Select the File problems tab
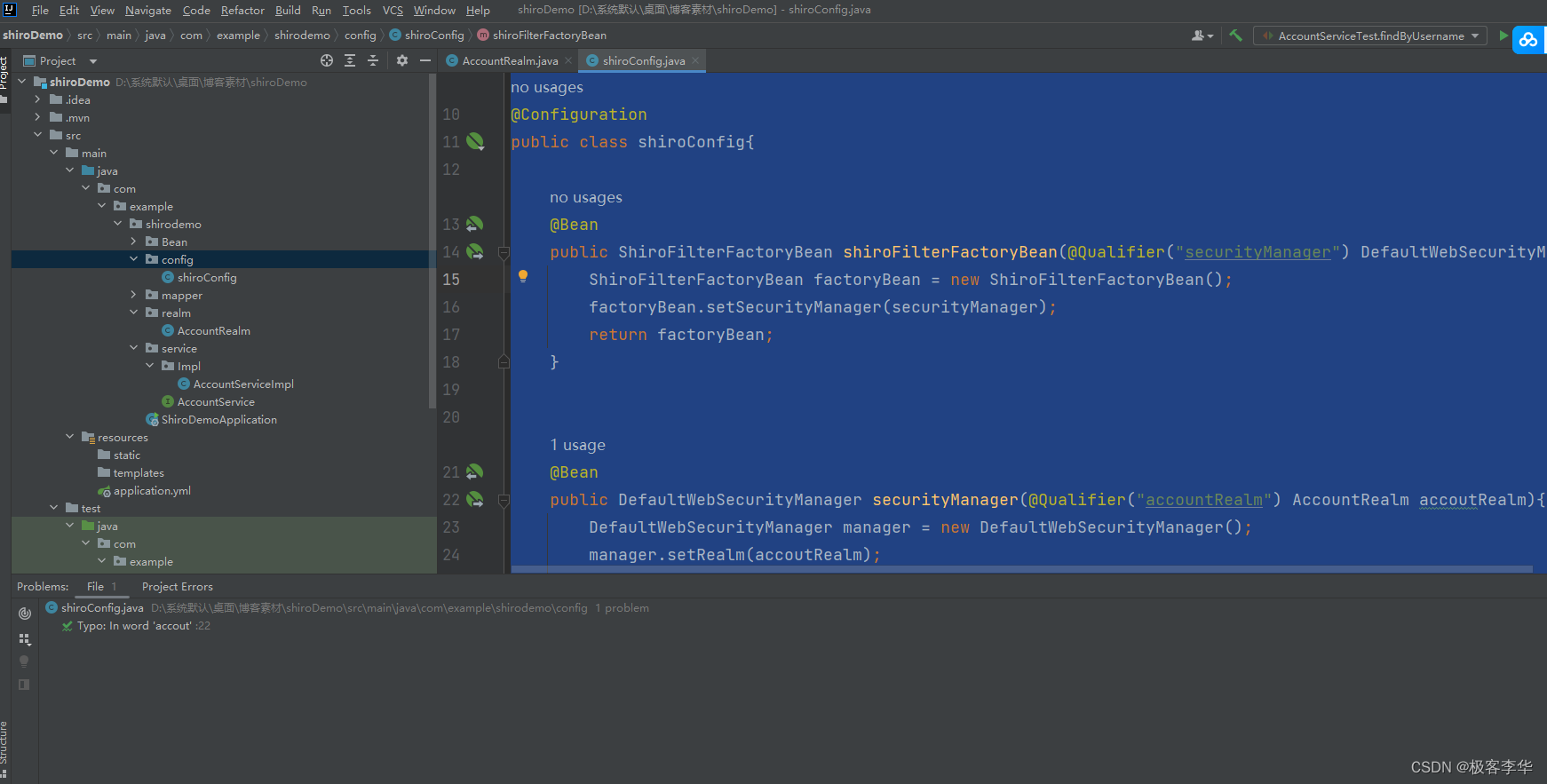Image resolution: width=1547 pixels, height=784 pixels. pyautogui.click(x=101, y=587)
